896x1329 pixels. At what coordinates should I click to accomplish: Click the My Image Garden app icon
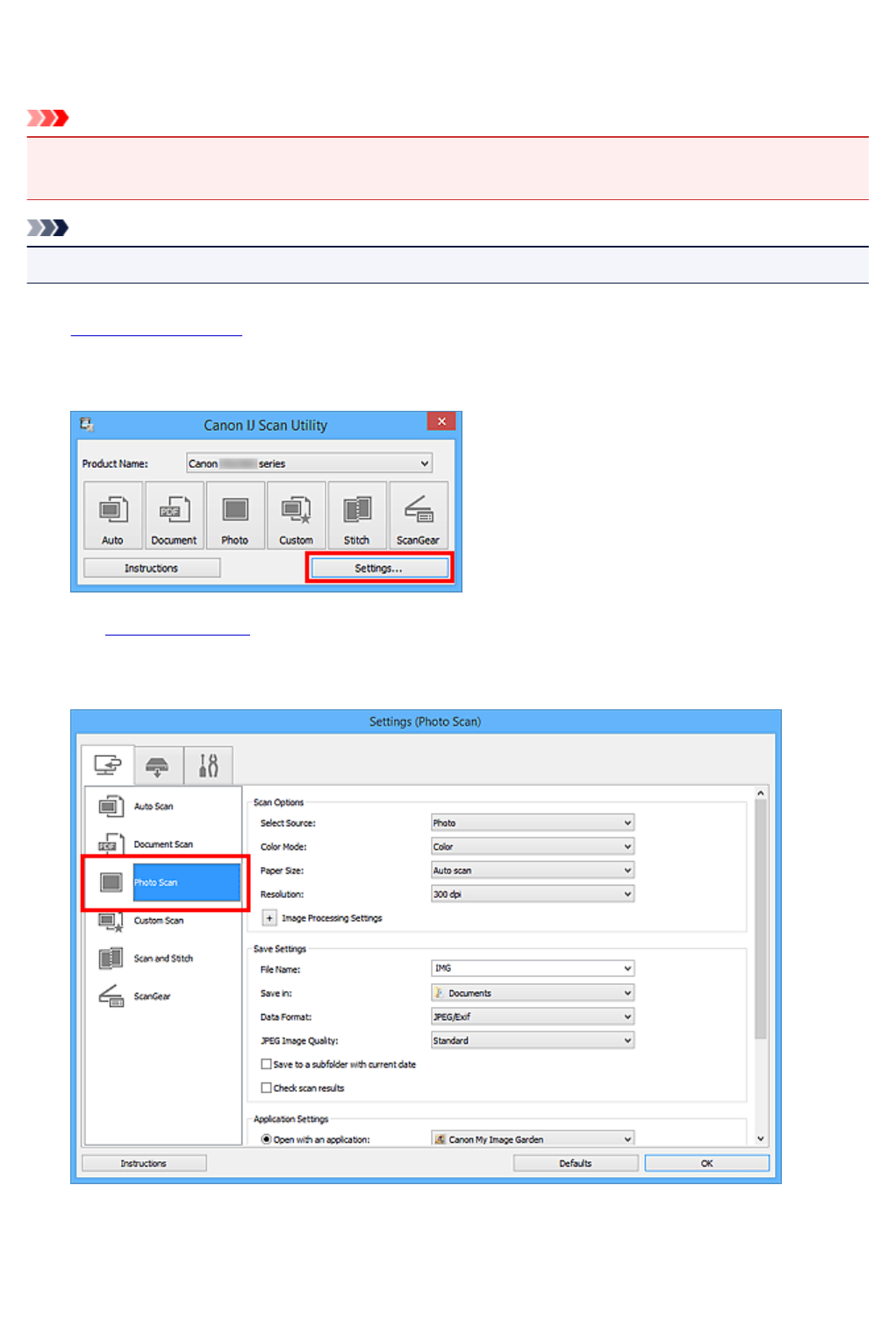point(440,1139)
